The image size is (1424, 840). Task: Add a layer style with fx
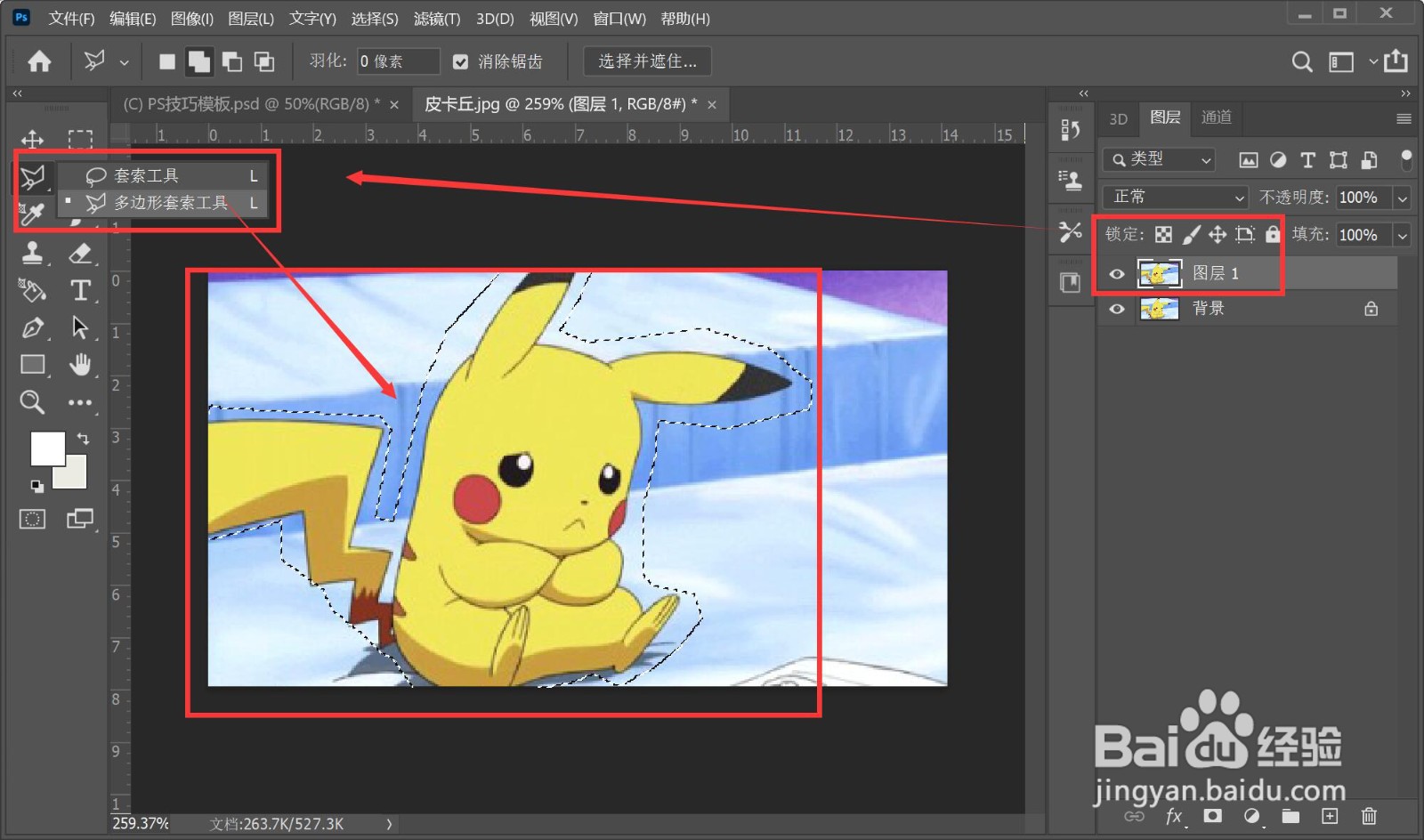coord(1174,816)
